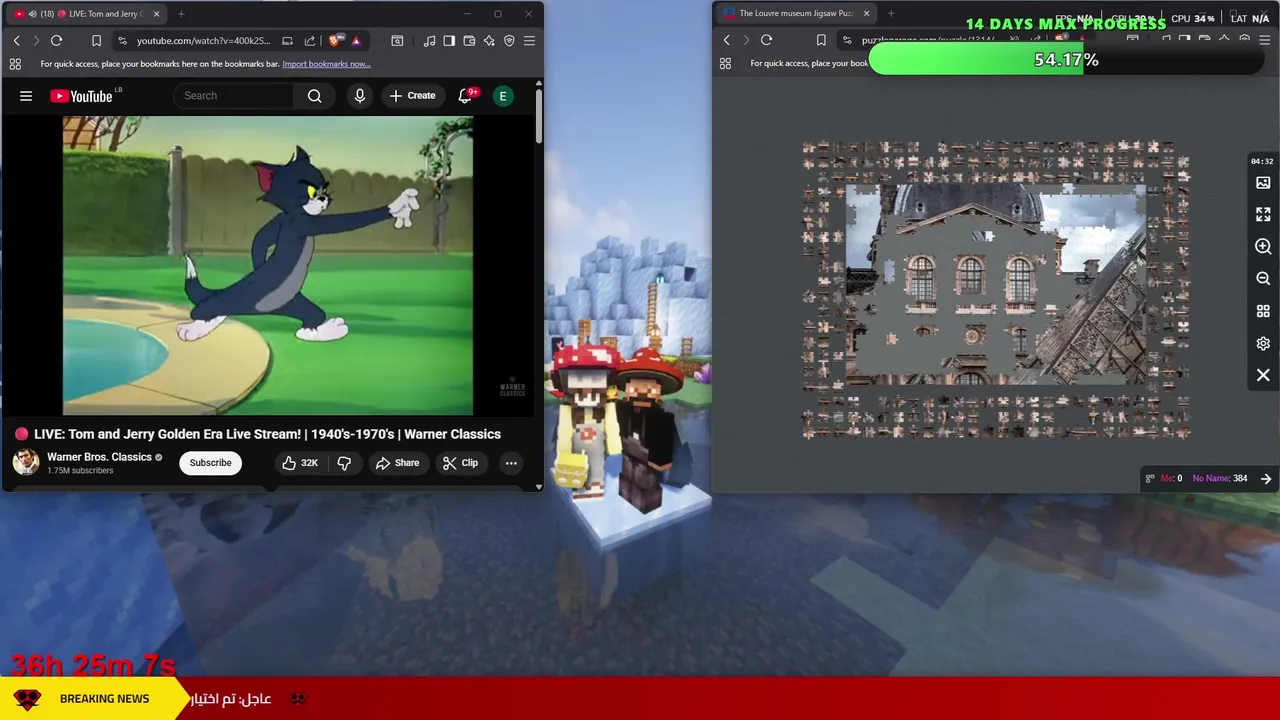Click in the YouTube Search field
The width and height of the screenshot is (1280, 720).
pyautogui.click(x=234, y=96)
